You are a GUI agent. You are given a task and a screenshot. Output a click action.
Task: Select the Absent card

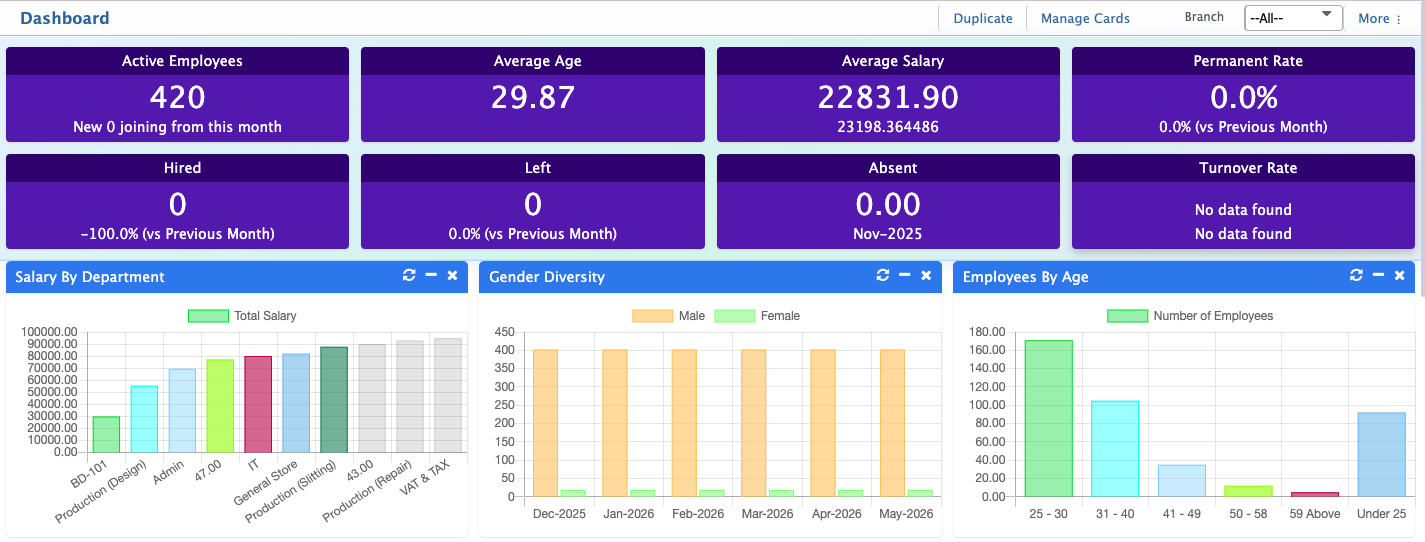[888, 201]
